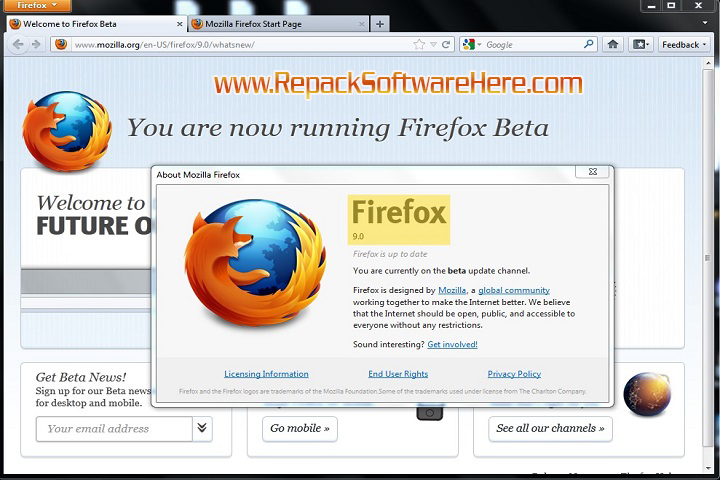
Task: Click the Firefox is up to date text
Action: click(390, 254)
